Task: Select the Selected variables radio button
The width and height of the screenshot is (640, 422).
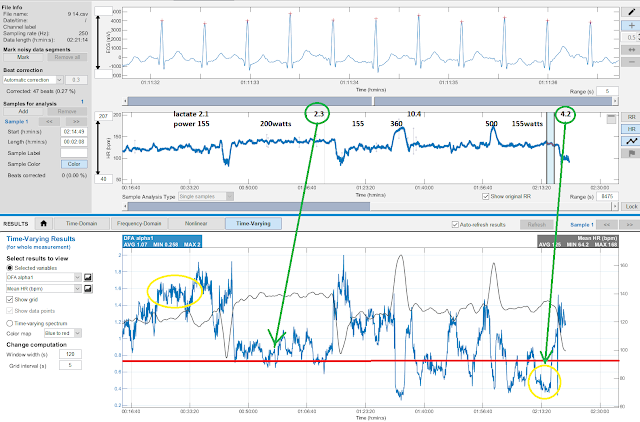Action: 9,268
